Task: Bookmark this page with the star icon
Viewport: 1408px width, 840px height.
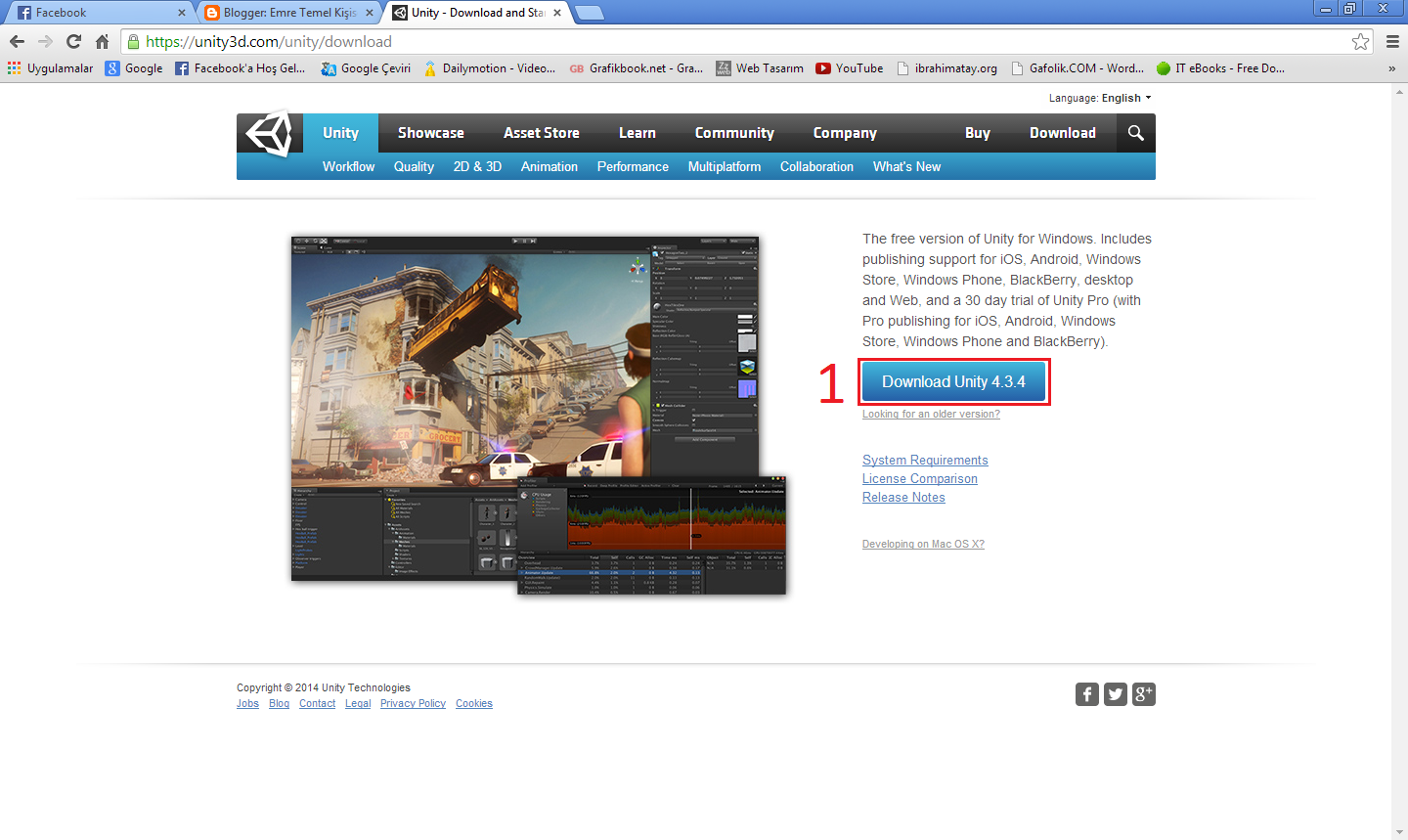Action: pyautogui.click(x=1360, y=41)
